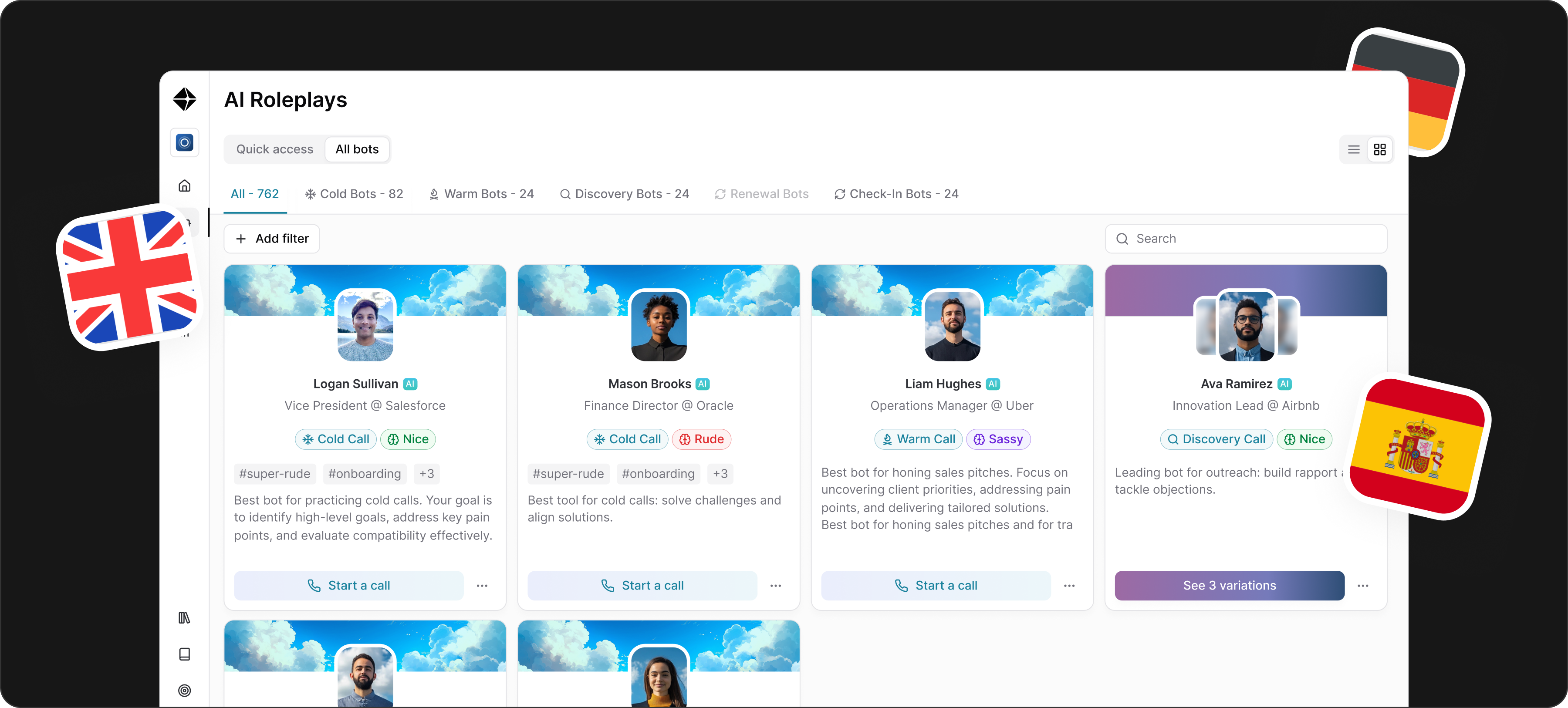The width and height of the screenshot is (1568, 708).
Task: Click the magnifier icon in Search field
Action: 1122,239
